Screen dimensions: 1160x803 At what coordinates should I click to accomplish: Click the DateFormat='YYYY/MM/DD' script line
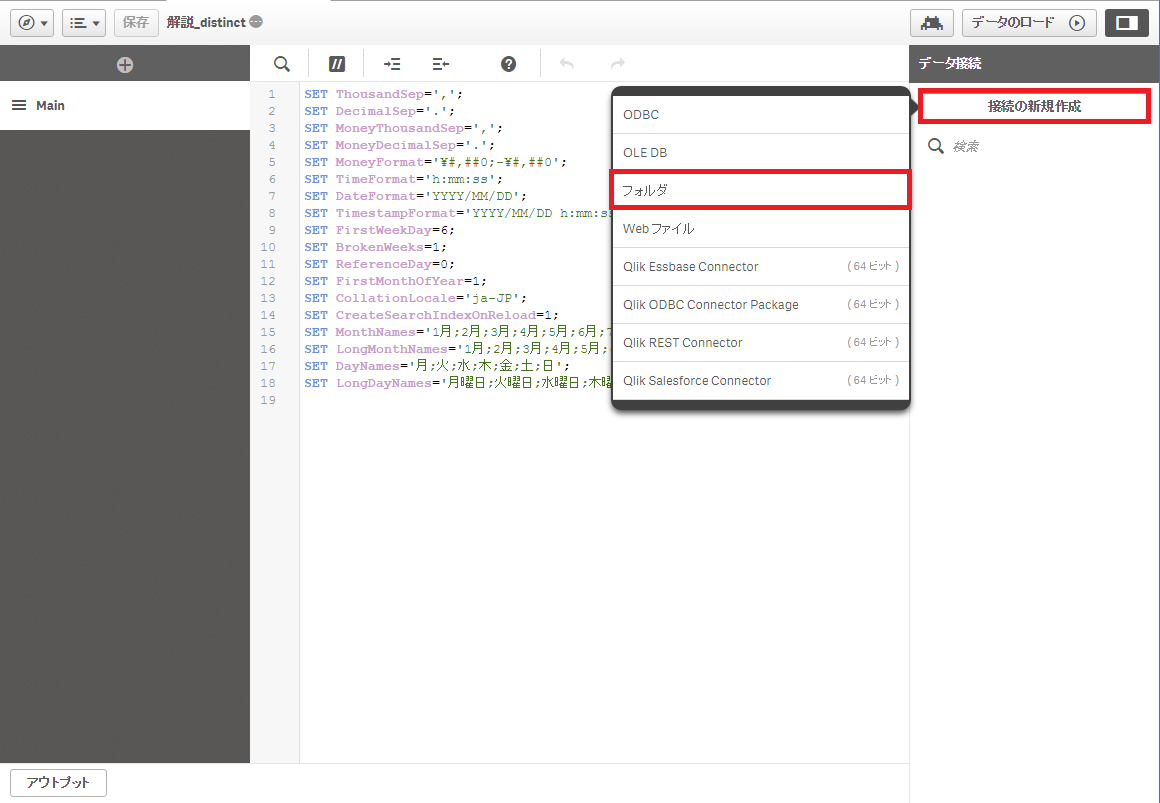415,196
